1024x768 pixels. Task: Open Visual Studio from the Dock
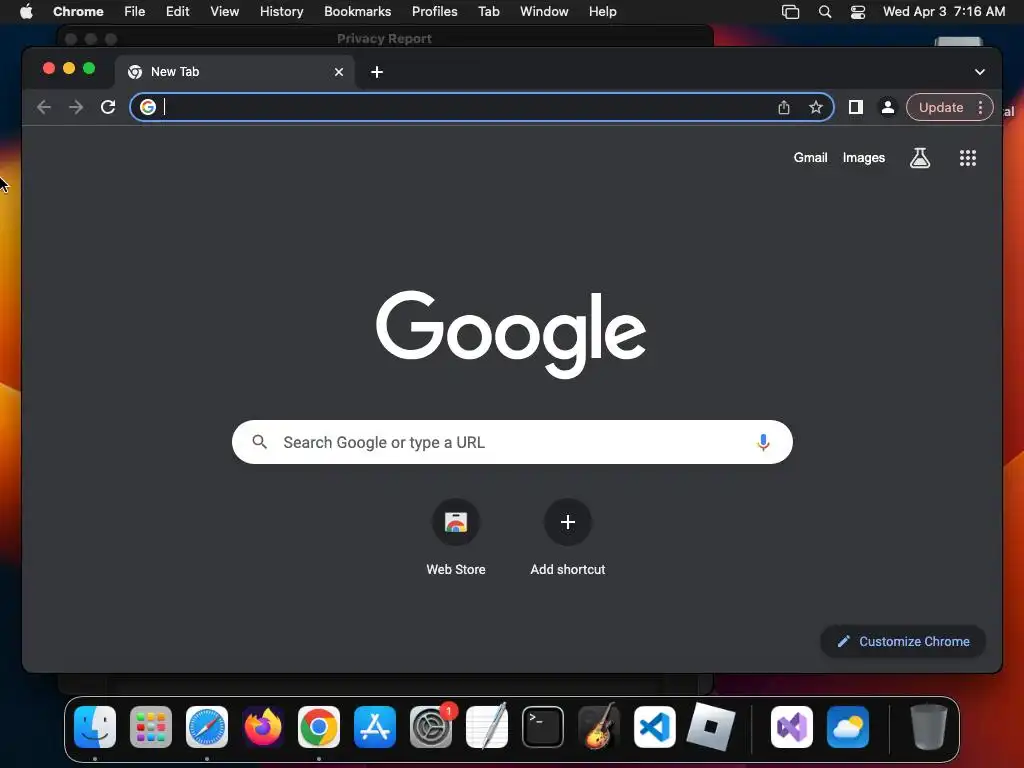(x=792, y=727)
